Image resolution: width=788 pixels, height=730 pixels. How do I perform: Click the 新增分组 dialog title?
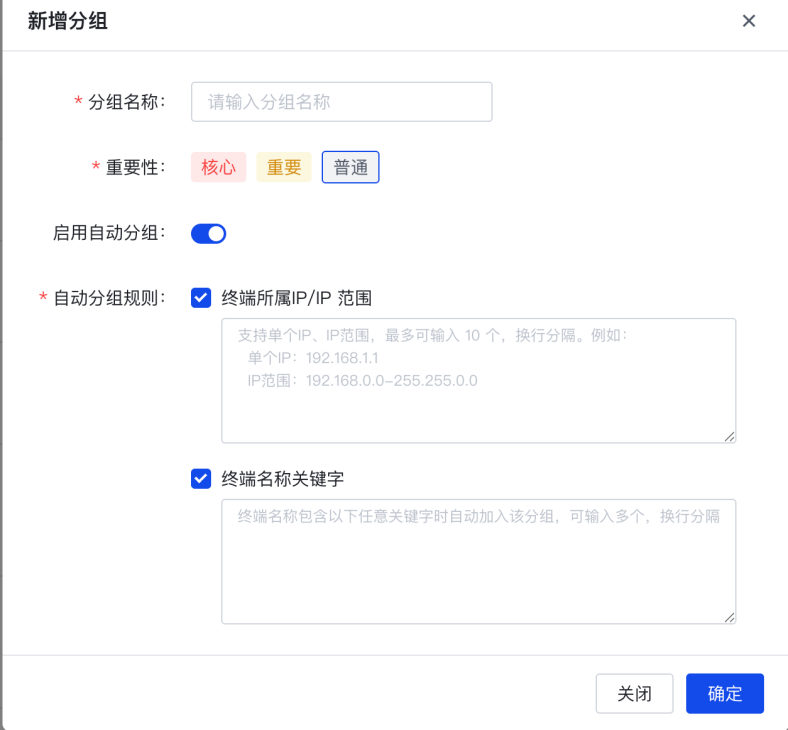pyautogui.click(x=67, y=21)
